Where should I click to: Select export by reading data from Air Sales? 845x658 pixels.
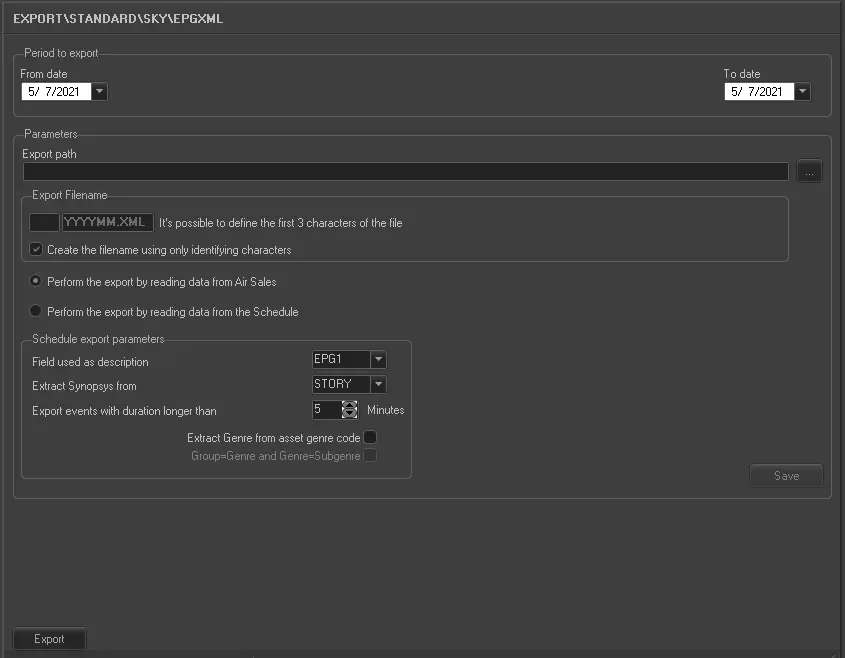click(37, 282)
